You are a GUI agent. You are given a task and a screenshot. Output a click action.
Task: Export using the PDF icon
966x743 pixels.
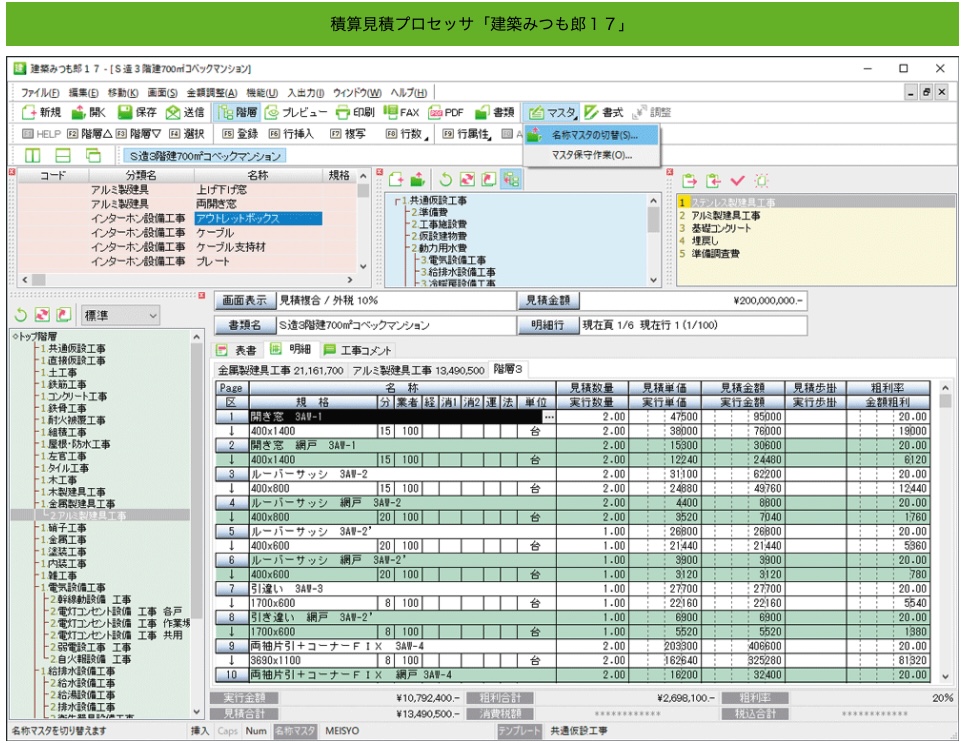445,112
